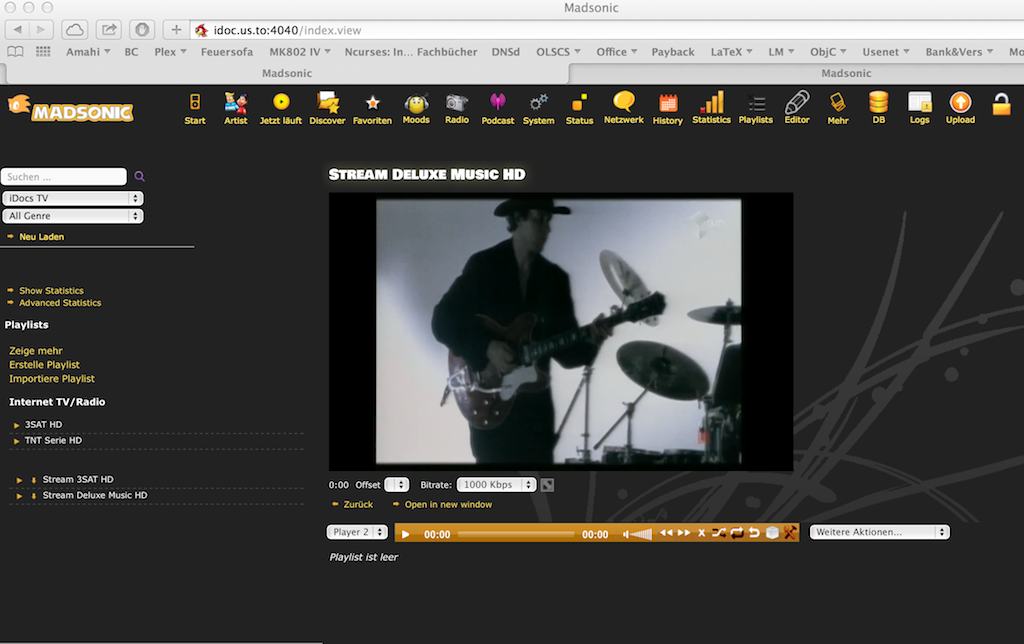The height and width of the screenshot is (644, 1024).
Task: Open the Moods section
Action: [x=416, y=108]
